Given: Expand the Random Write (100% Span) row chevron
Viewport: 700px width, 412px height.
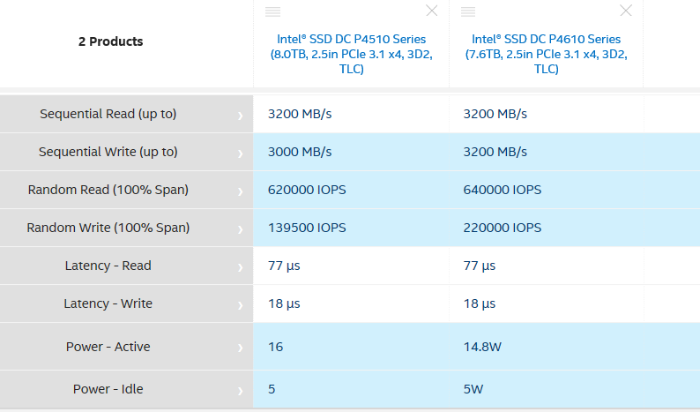Looking at the screenshot, I should 240,229.
